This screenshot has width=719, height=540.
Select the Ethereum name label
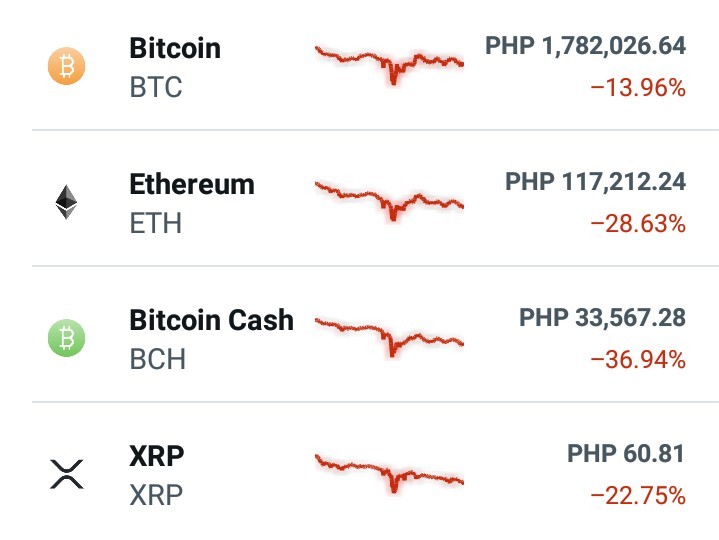[x=192, y=184]
